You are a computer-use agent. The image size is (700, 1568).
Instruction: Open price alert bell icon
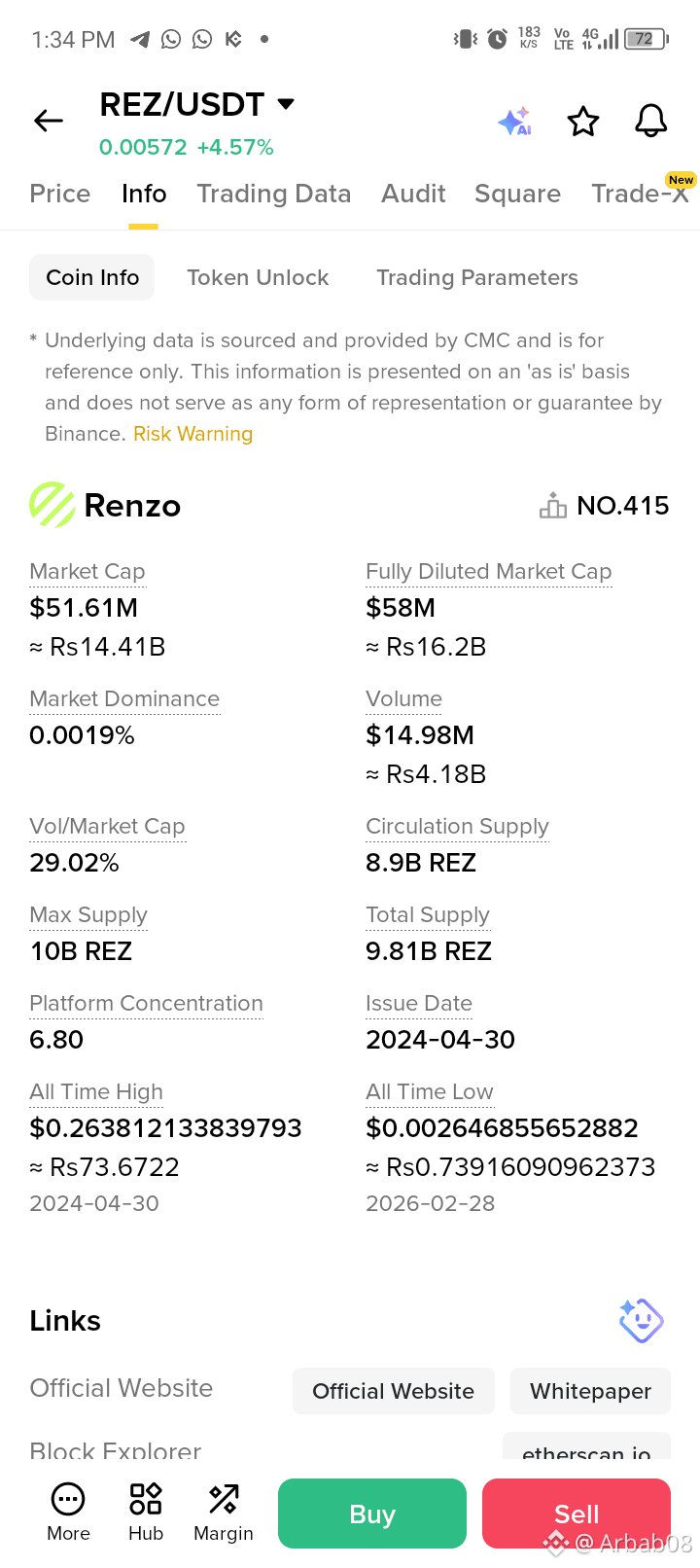click(x=651, y=122)
